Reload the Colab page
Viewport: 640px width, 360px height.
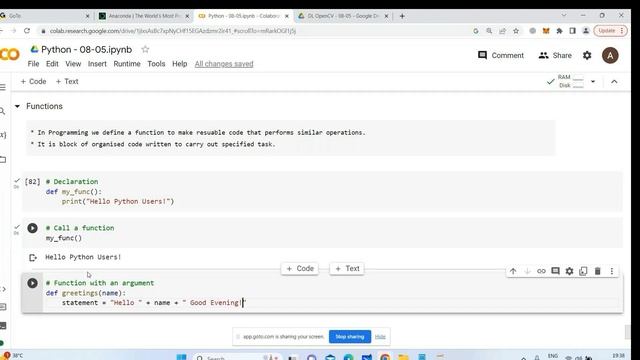click(27, 31)
